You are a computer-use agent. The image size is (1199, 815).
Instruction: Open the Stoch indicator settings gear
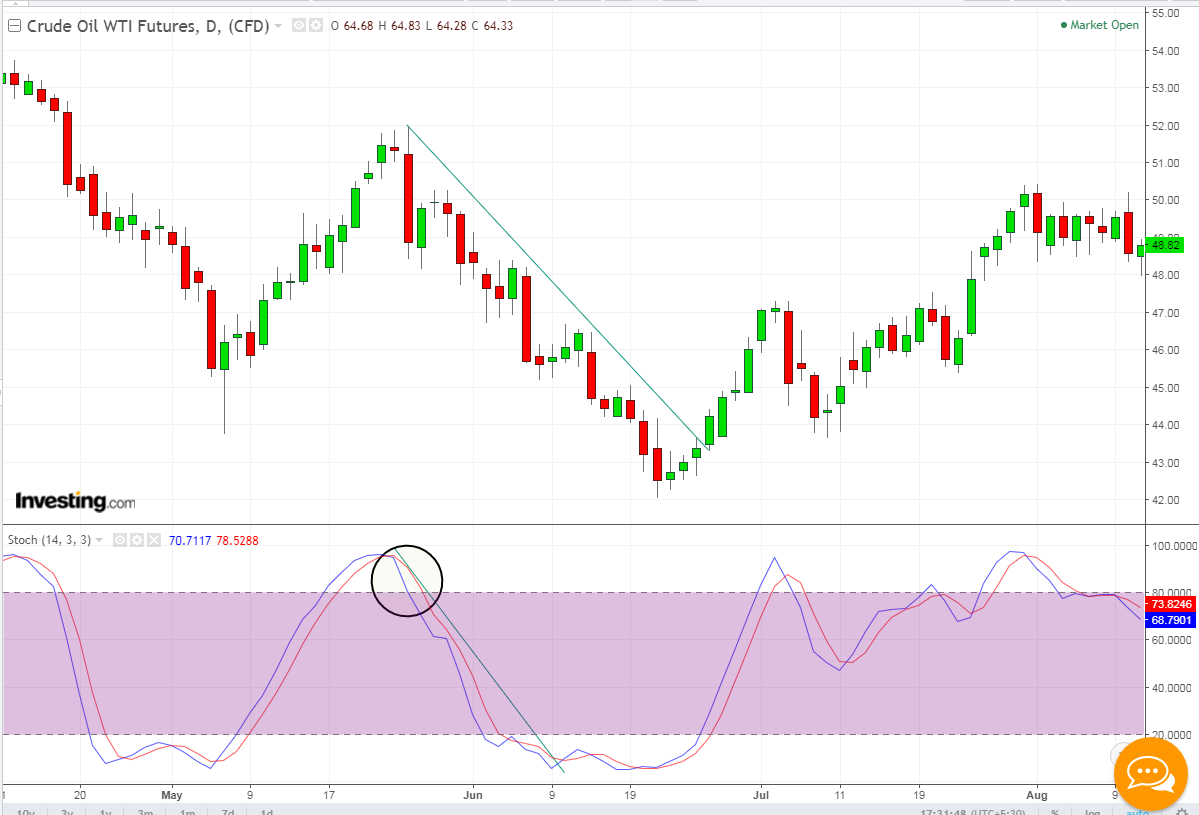136,539
